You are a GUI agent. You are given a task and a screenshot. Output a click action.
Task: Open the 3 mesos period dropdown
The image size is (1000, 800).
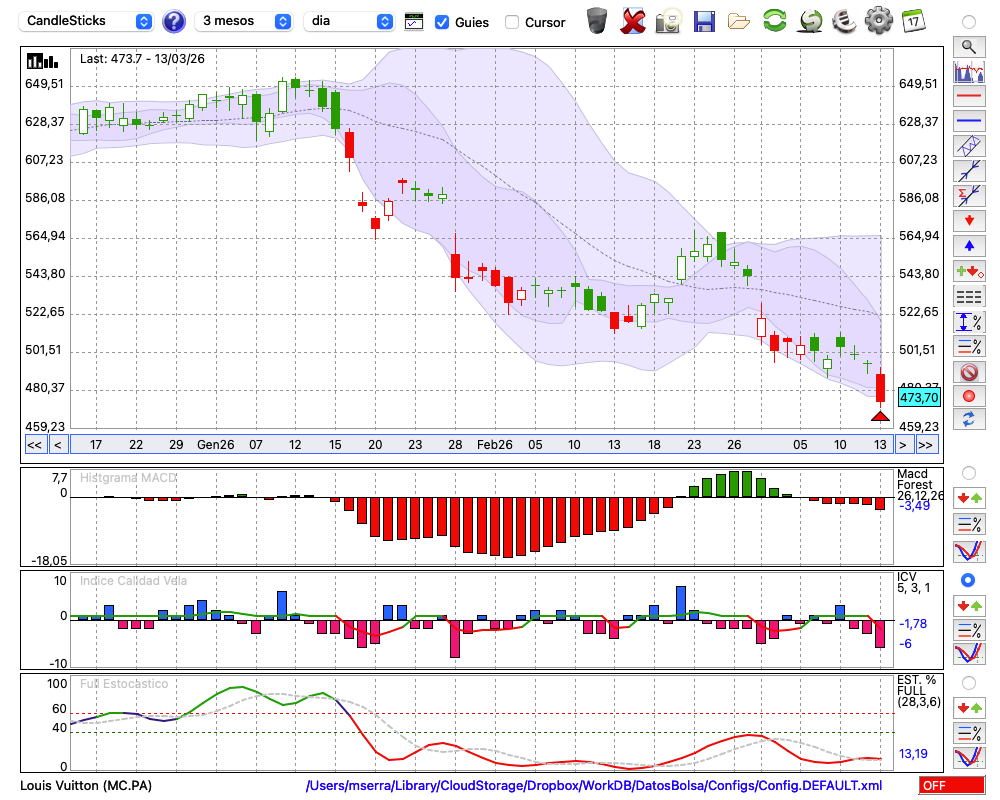[x=244, y=21]
